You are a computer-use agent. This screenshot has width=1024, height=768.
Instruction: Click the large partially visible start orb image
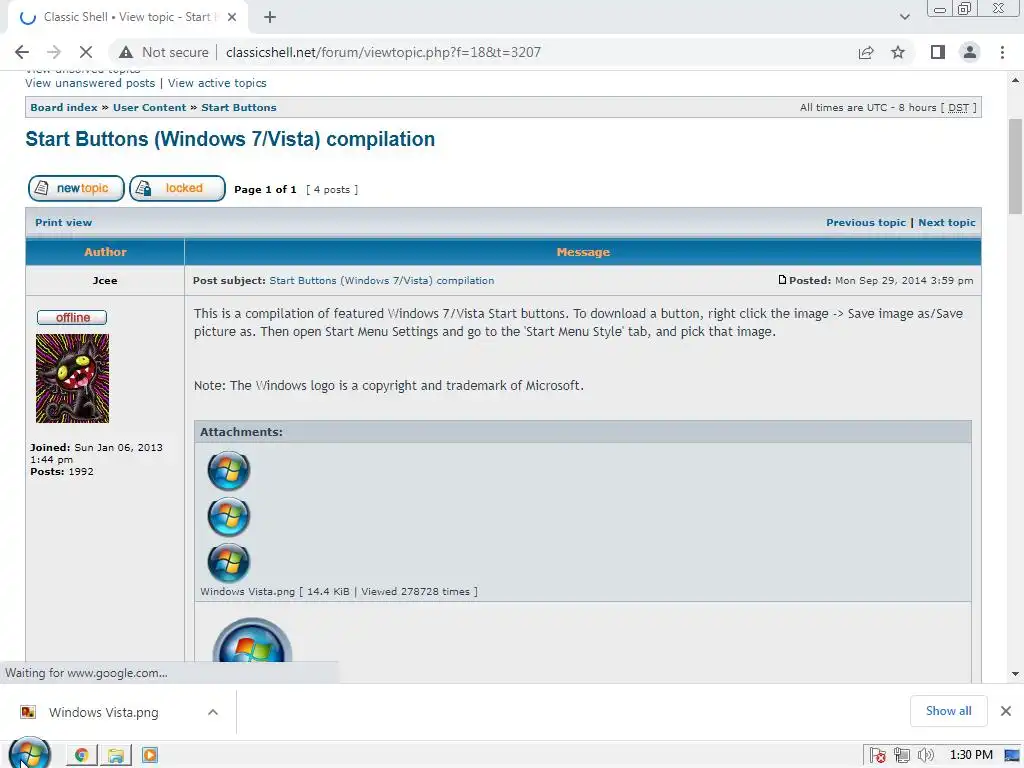pyautogui.click(x=252, y=640)
